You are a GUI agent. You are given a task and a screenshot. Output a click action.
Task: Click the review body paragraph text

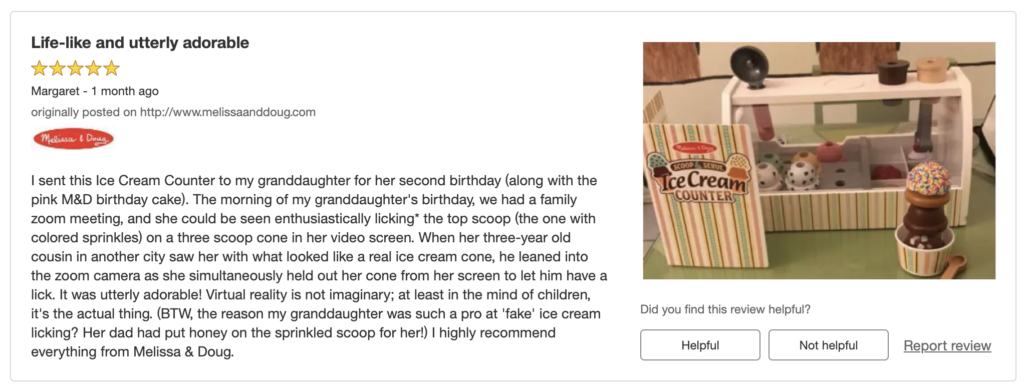pyautogui.click(x=319, y=266)
